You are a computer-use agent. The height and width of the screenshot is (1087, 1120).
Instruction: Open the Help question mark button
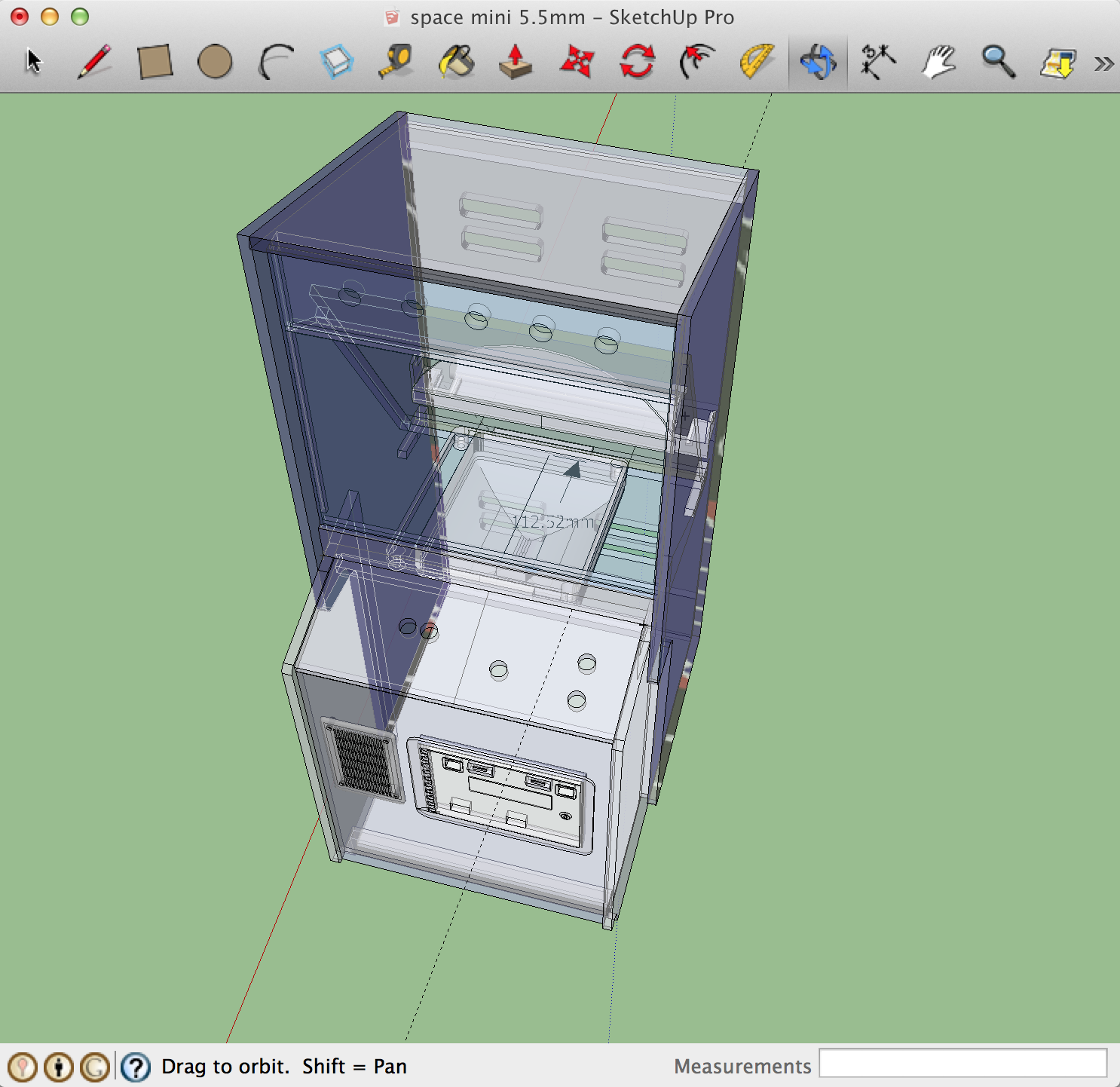click(x=136, y=1067)
